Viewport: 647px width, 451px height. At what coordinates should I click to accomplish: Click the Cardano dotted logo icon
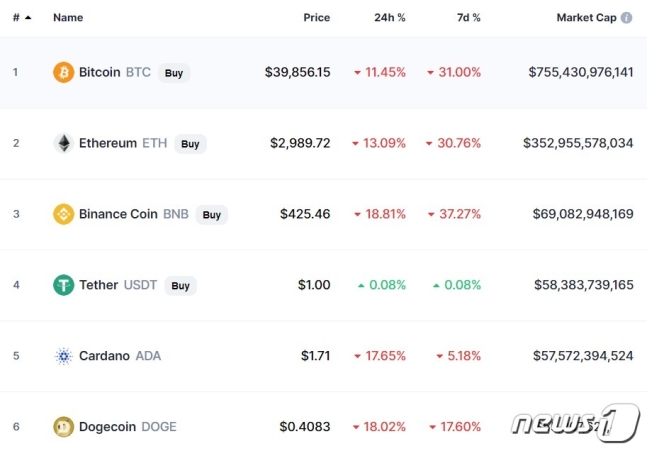(x=64, y=356)
